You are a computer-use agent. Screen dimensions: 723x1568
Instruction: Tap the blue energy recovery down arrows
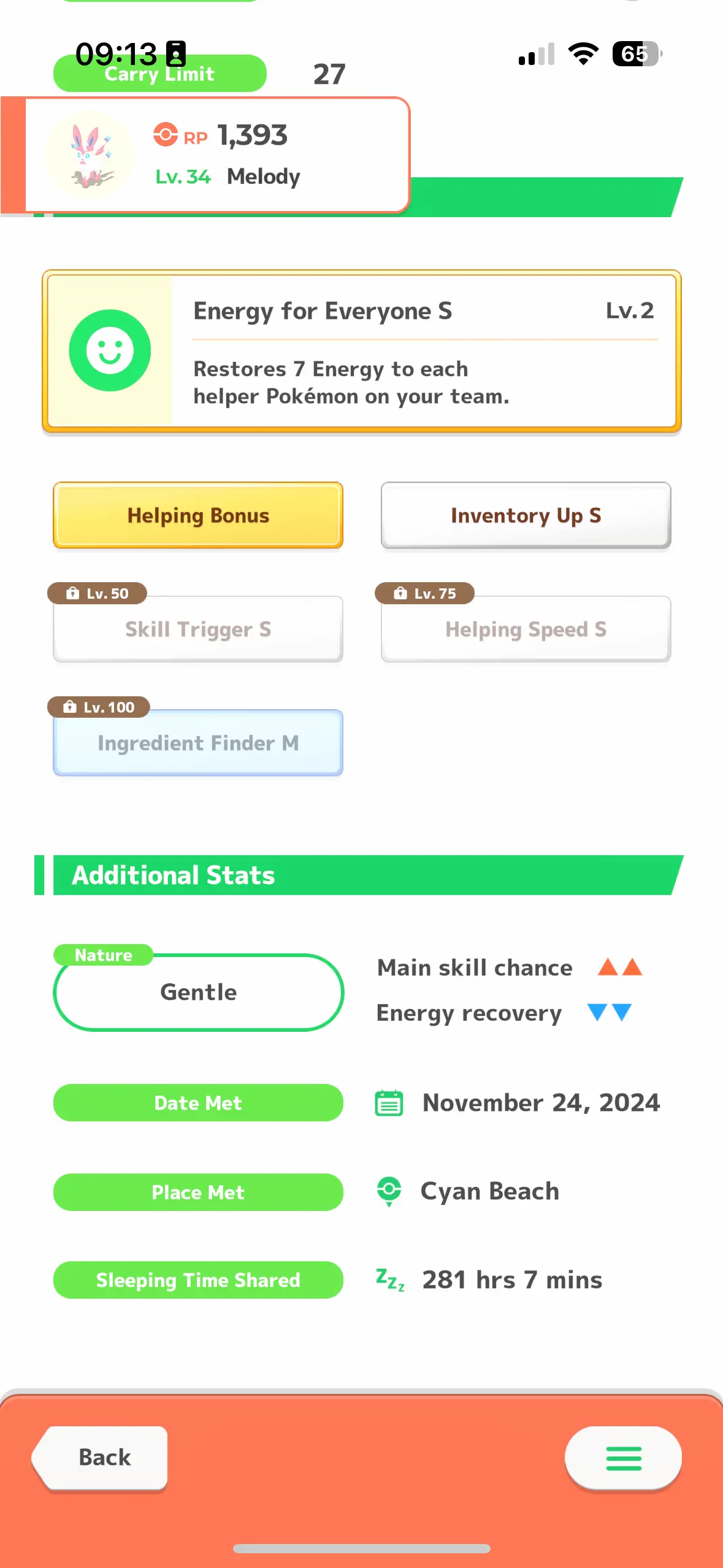[609, 1012]
